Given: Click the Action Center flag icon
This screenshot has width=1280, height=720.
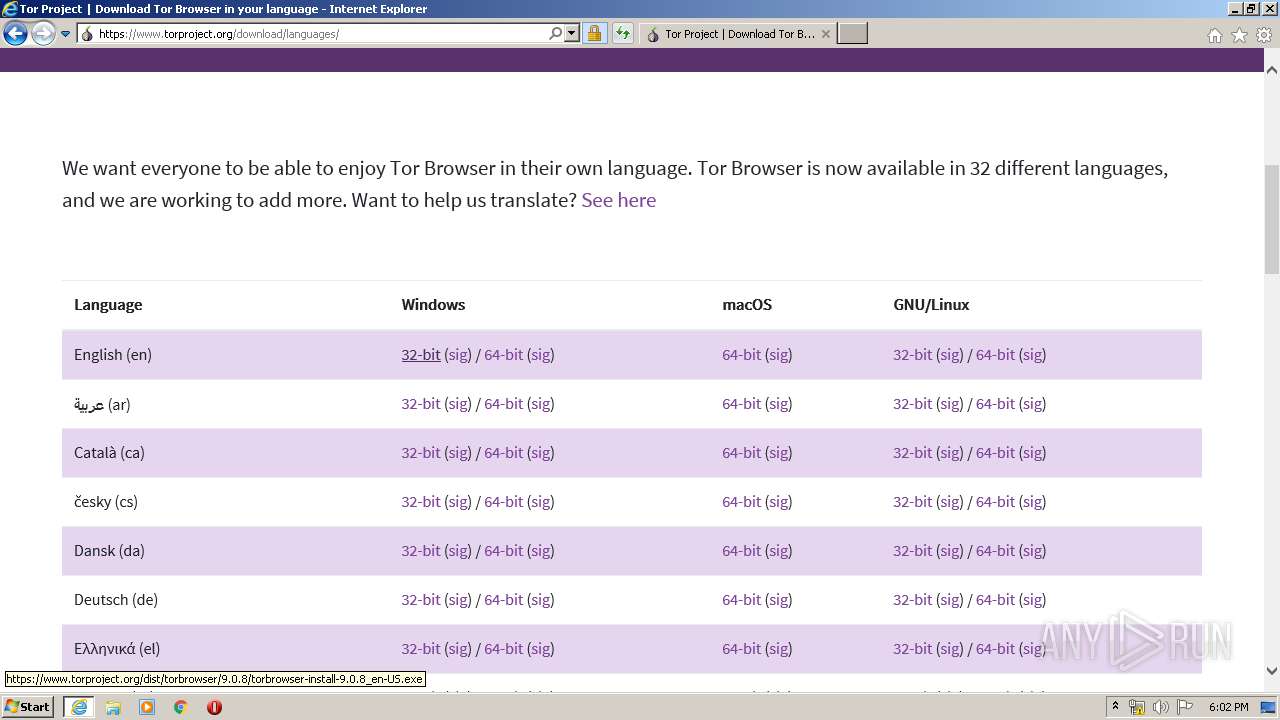Looking at the screenshot, I should pyautogui.click(x=1184, y=707).
